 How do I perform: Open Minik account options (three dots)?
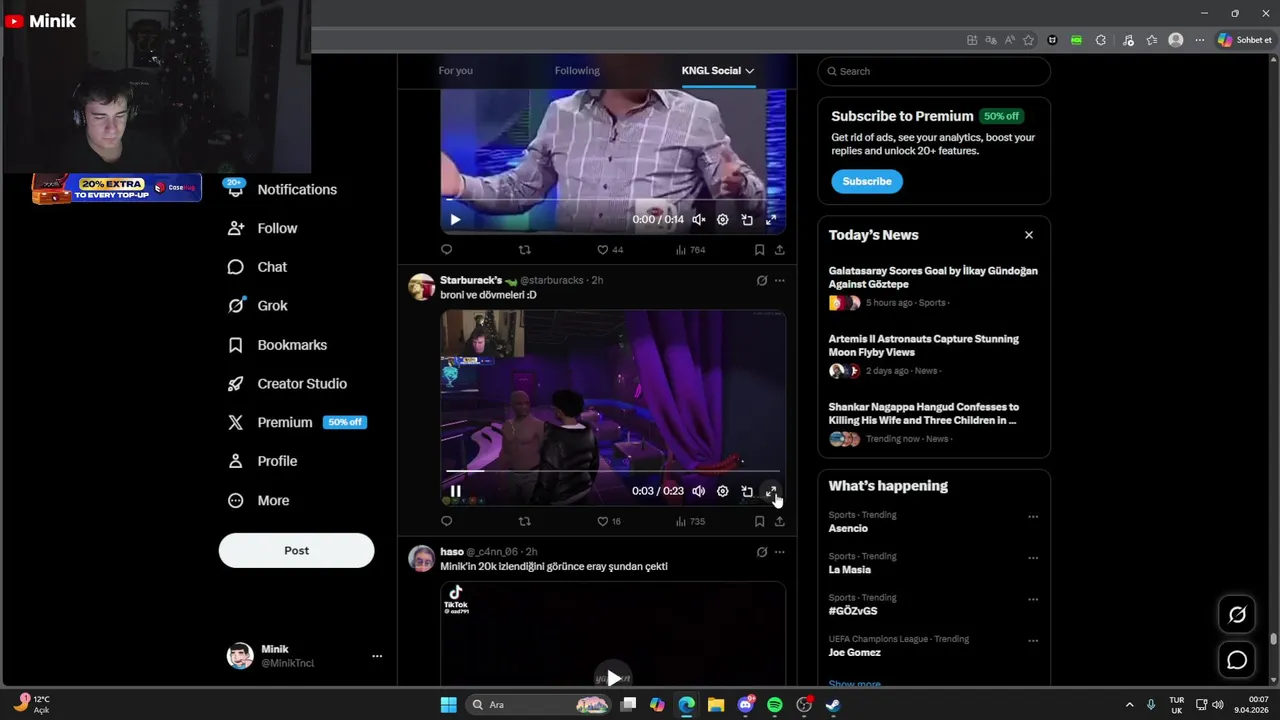[x=377, y=656]
